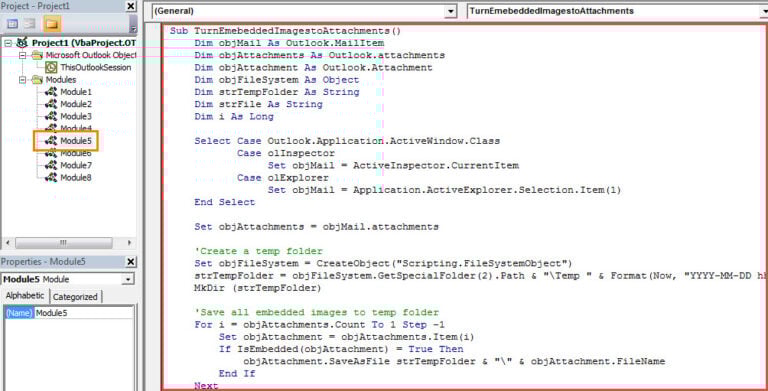Click the Project panel horizontal scrollbar

click(x=69, y=243)
